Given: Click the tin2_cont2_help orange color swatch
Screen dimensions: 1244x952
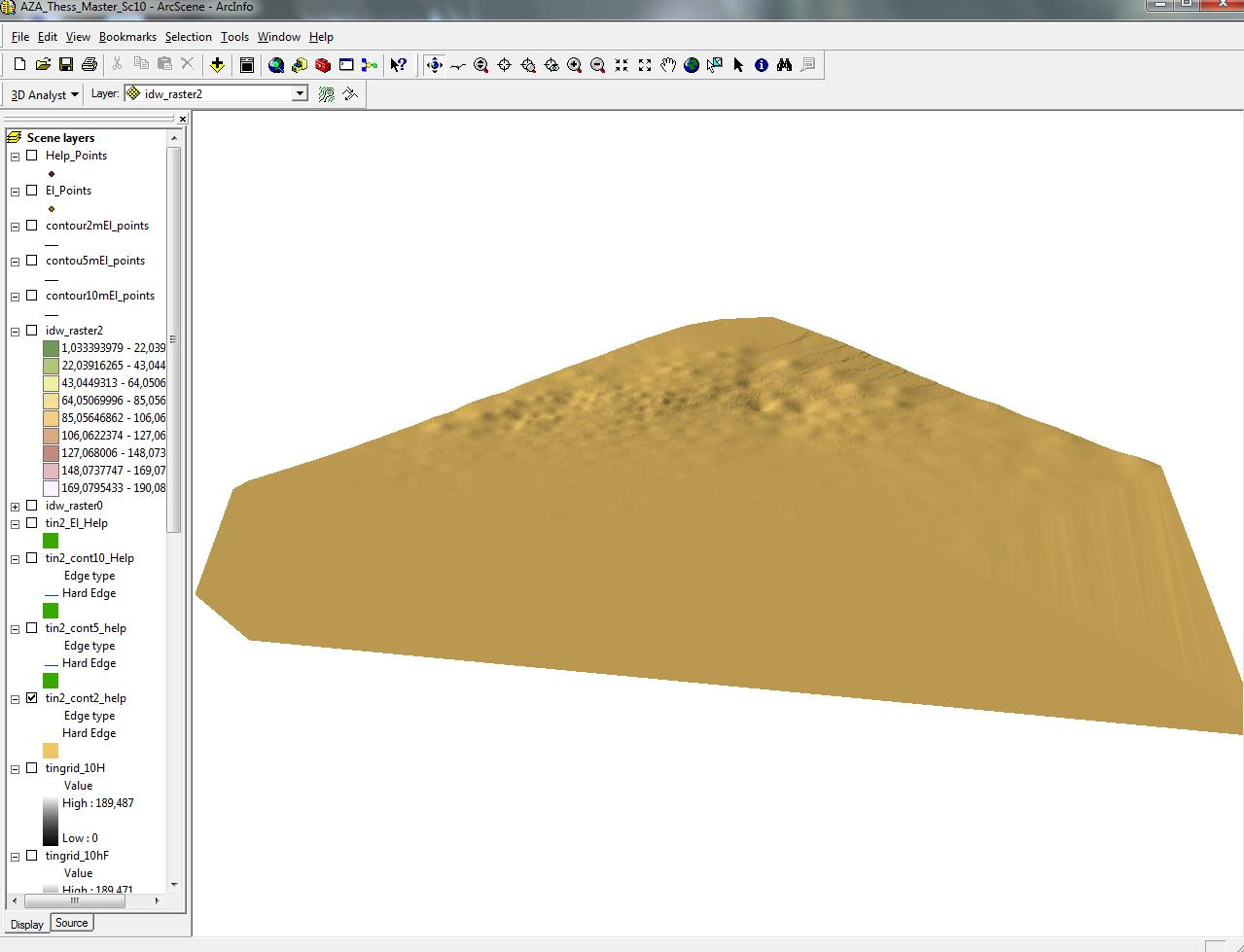Looking at the screenshot, I should [51, 751].
